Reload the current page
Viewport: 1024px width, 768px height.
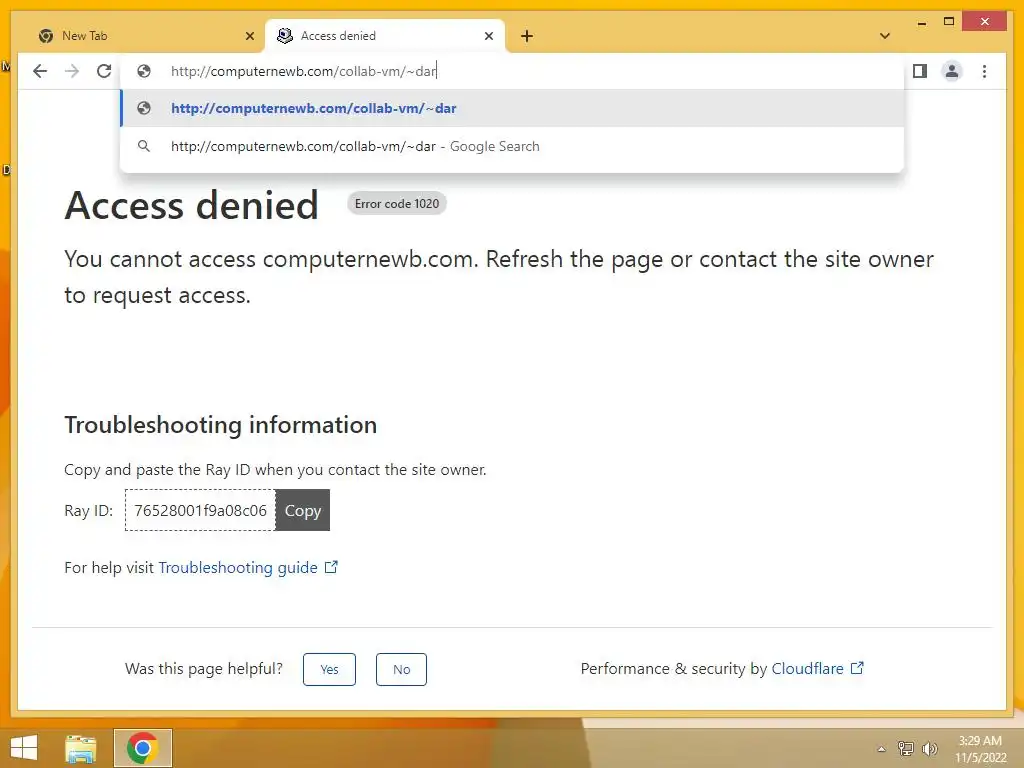pyautogui.click(x=104, y=71)
